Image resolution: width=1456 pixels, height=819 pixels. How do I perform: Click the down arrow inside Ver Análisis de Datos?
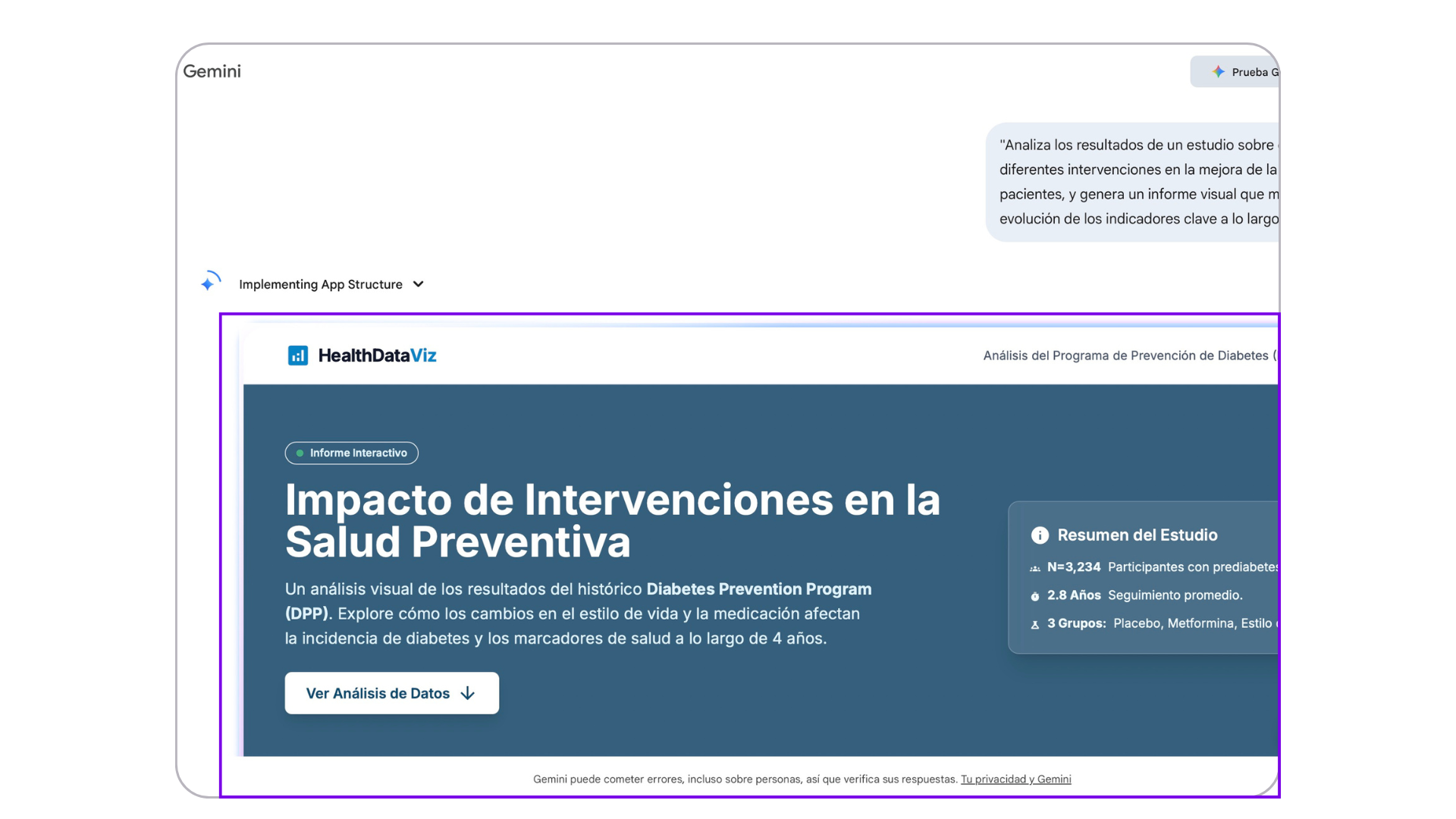(468, 693)
